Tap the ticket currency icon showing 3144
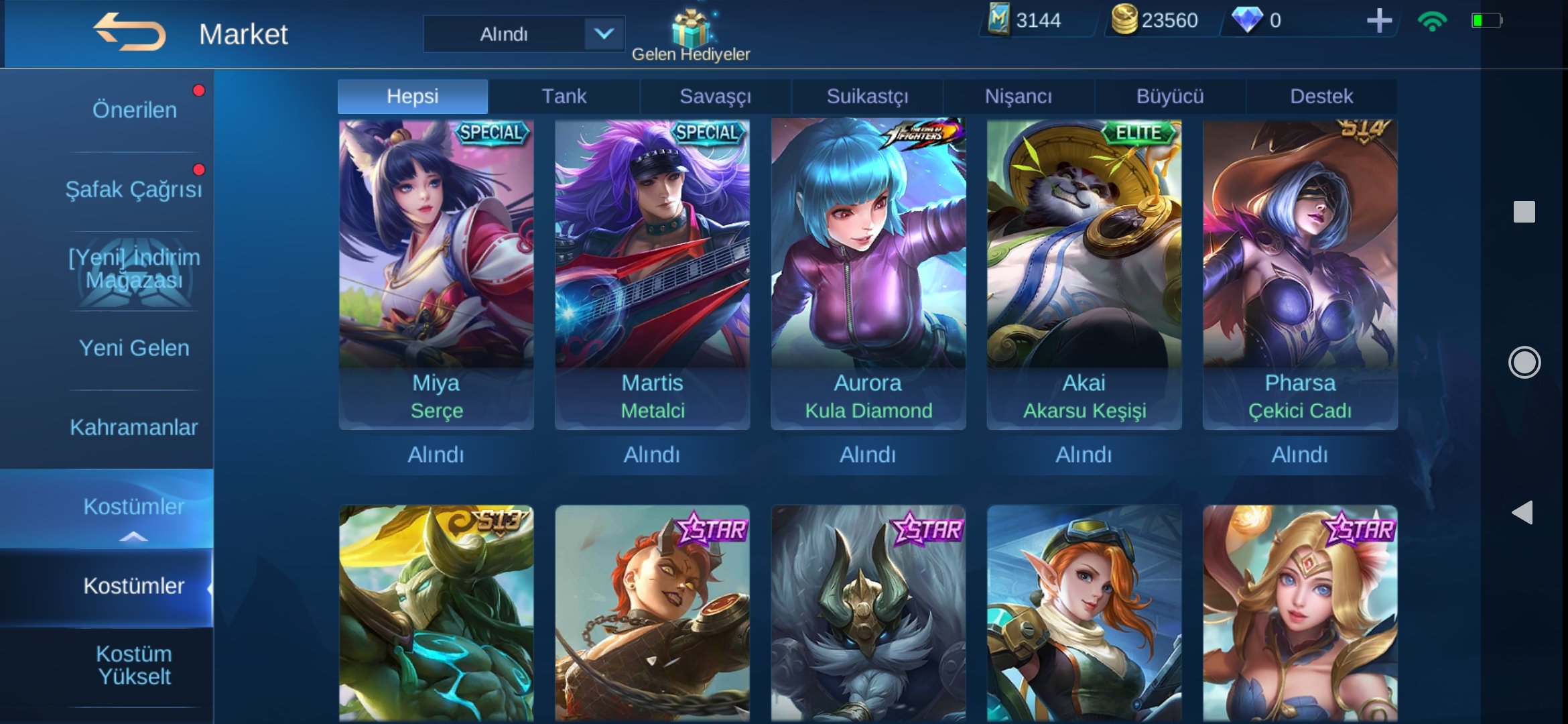1568x724 pixels. click(x=998, y=19)
